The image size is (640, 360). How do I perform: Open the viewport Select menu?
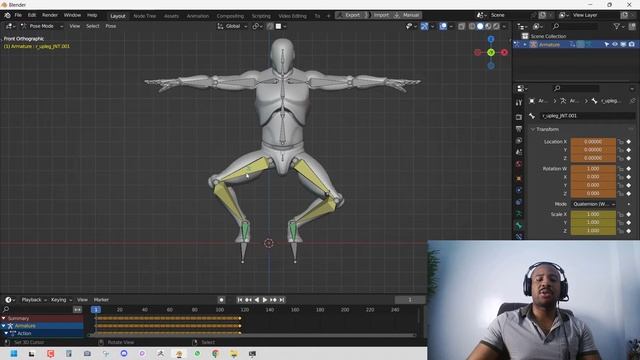93,26
